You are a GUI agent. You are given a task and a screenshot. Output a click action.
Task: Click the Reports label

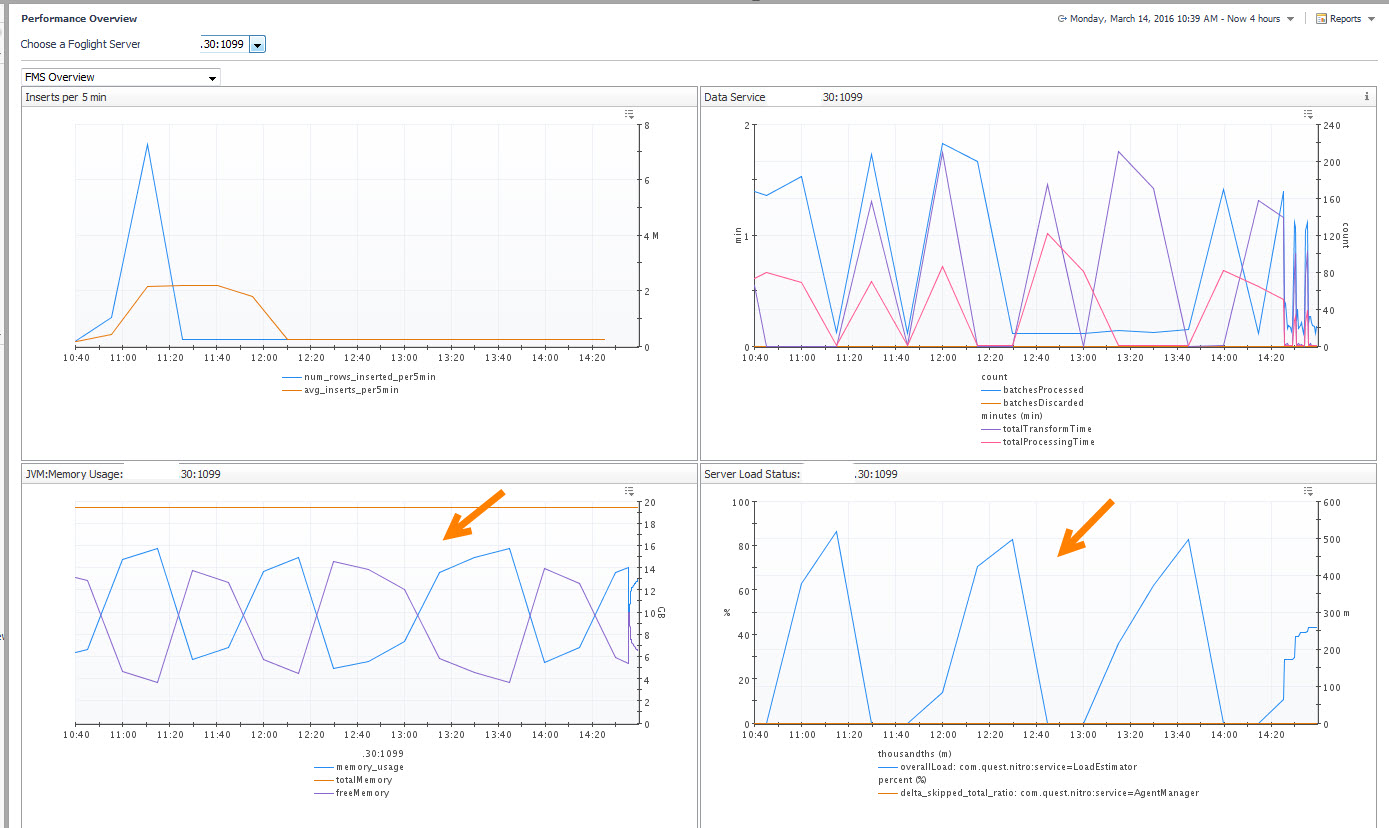1345,18
